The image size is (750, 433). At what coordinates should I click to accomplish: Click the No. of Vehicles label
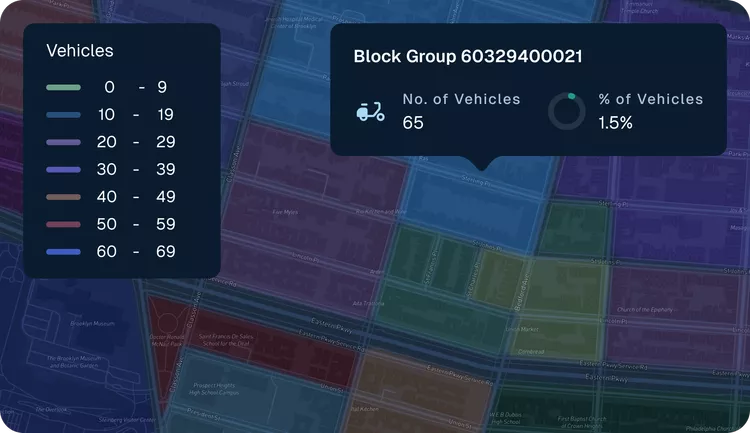[x=461, y=99]
